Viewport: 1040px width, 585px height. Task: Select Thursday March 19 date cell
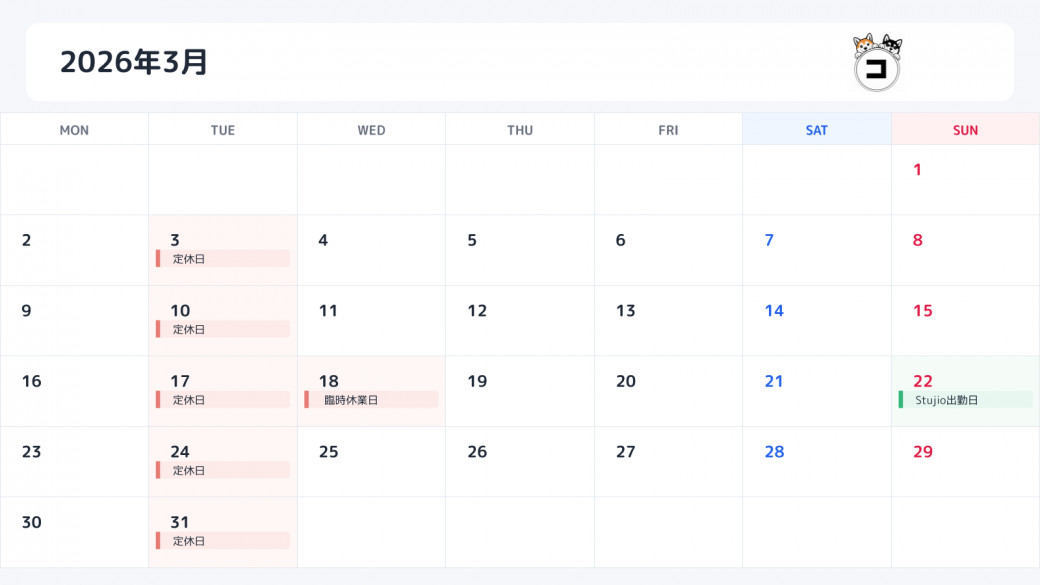(520, 391)
